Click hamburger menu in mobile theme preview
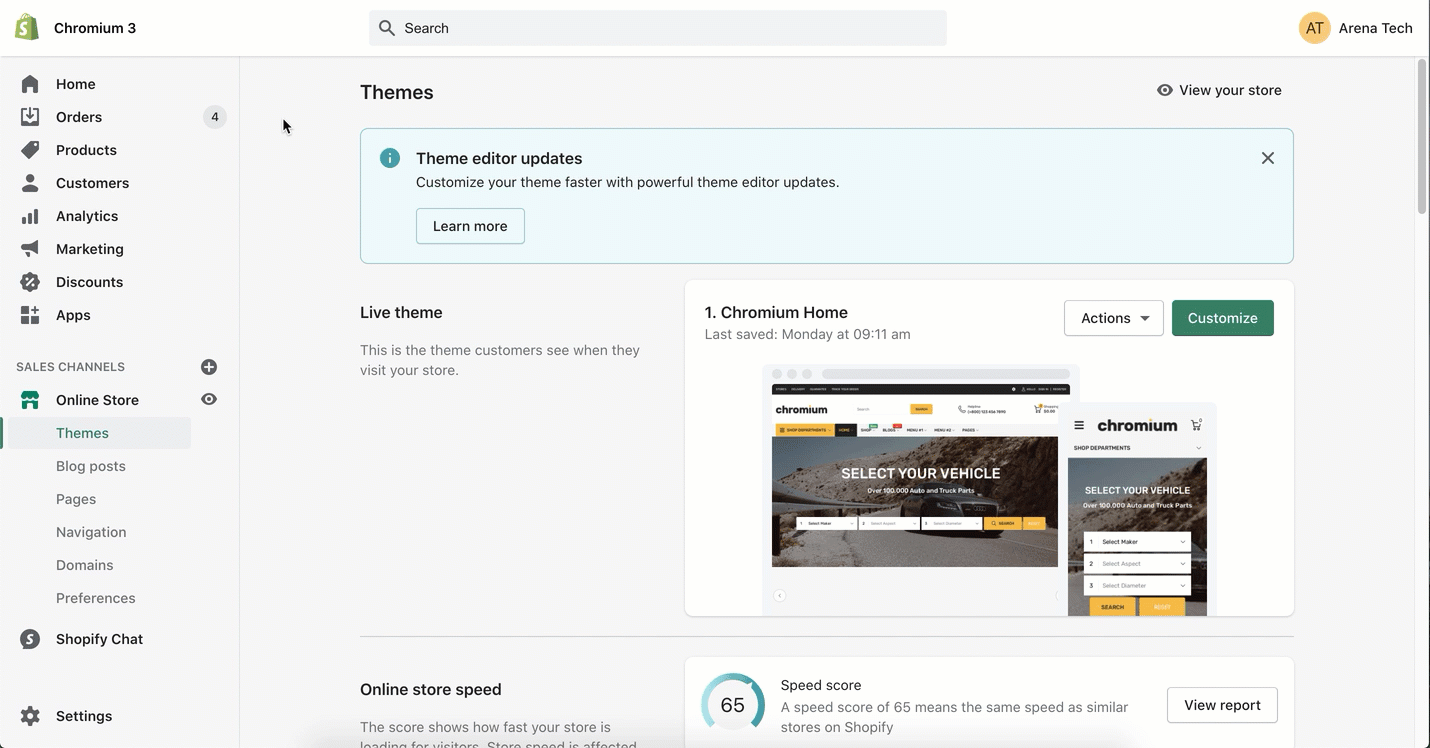The image size is (1430, 748). [1079, 425]
